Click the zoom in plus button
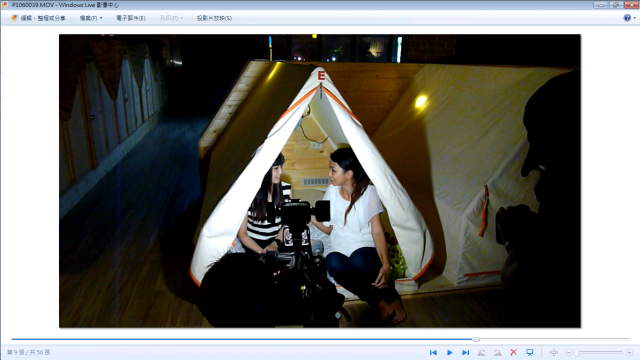 click(629, 352)
